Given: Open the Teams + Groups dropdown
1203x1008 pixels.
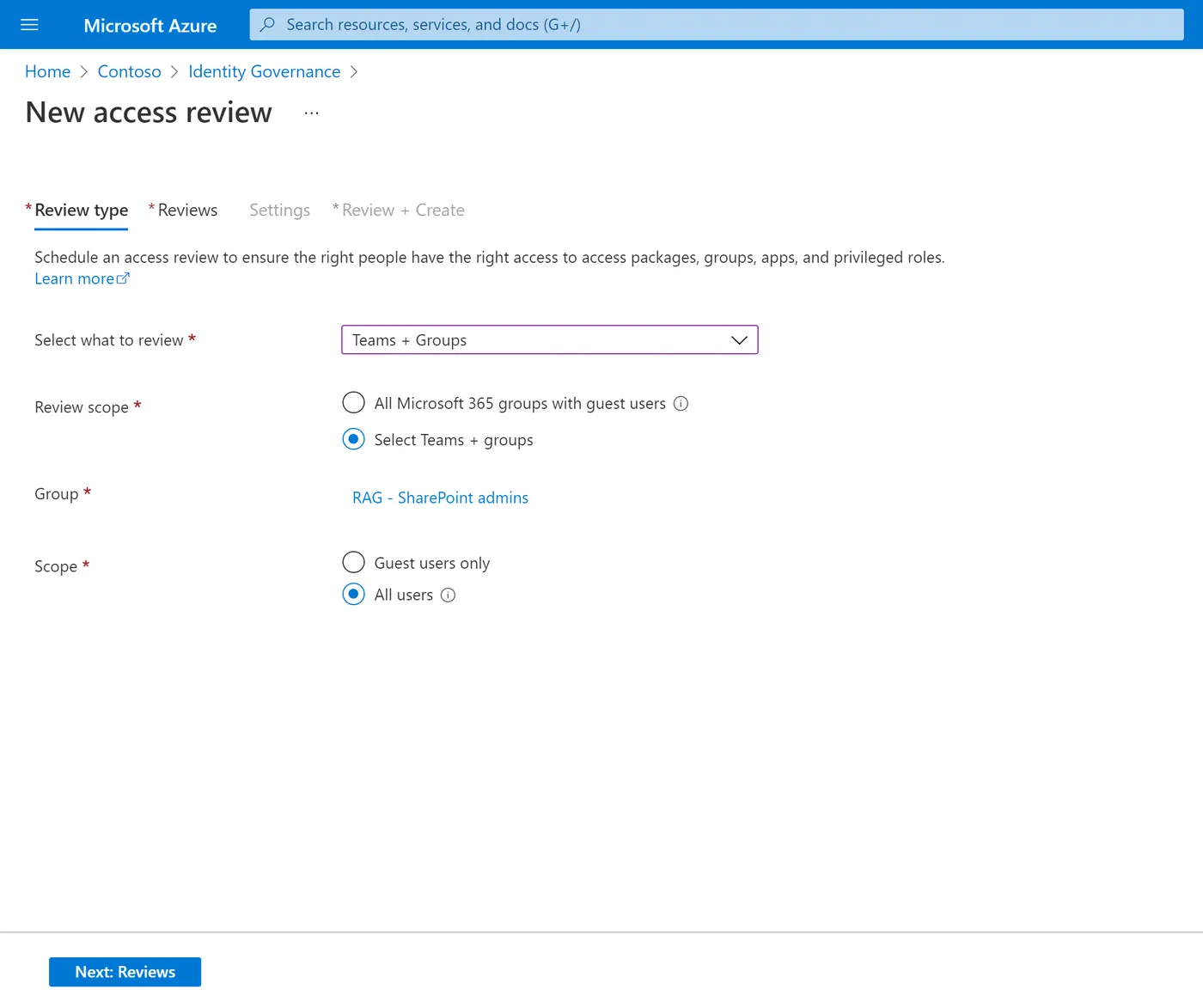Looking at the screenshot, I should click(550, 340).
